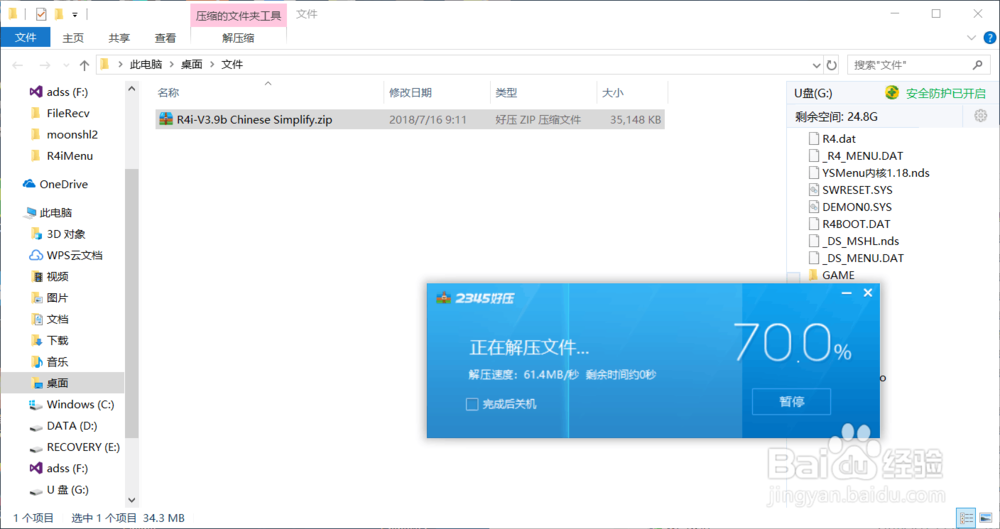
Task: Sort by the 类型 column header
Action: (506, 93)
